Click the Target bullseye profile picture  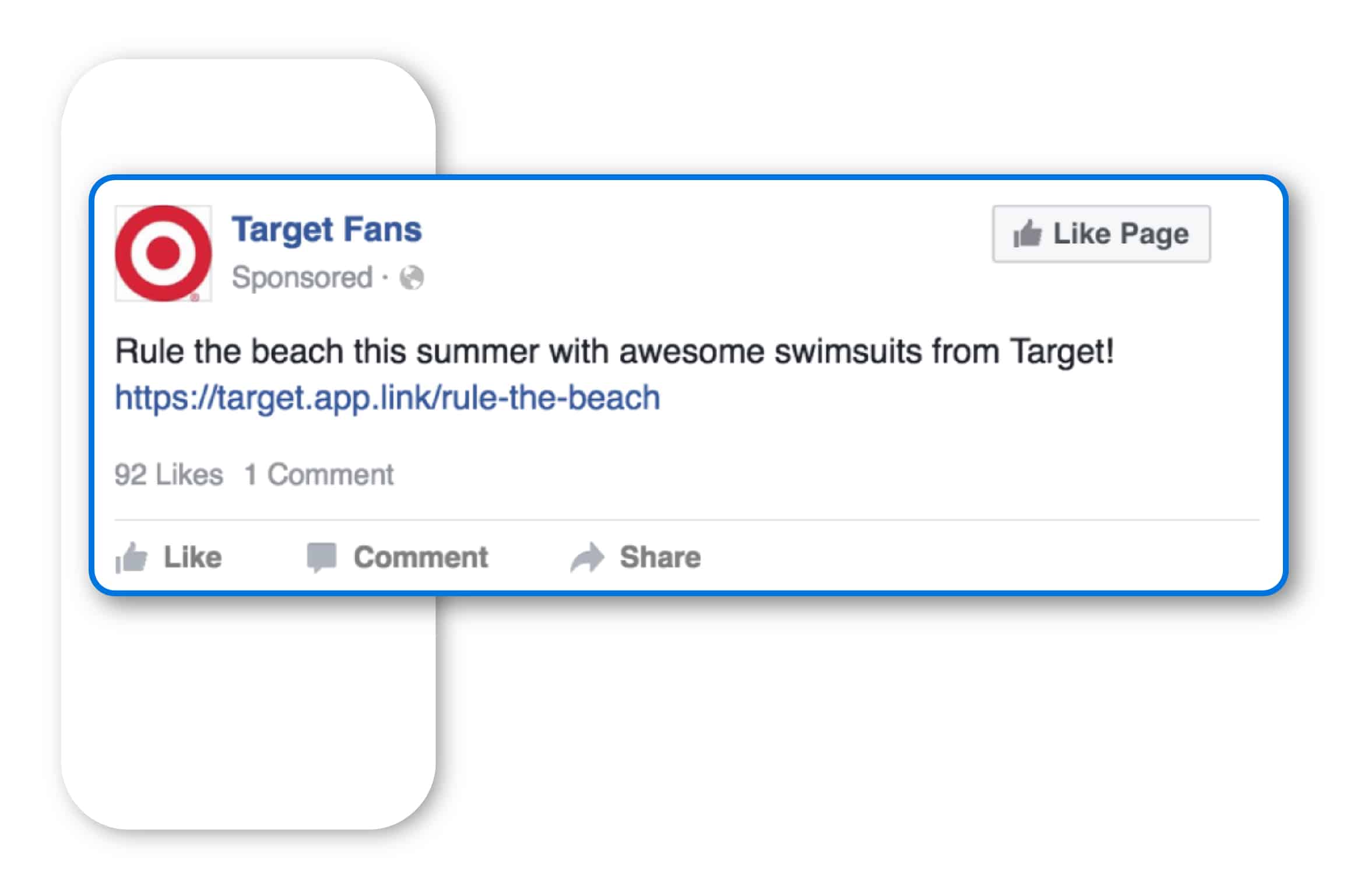[x=163, y=253]
